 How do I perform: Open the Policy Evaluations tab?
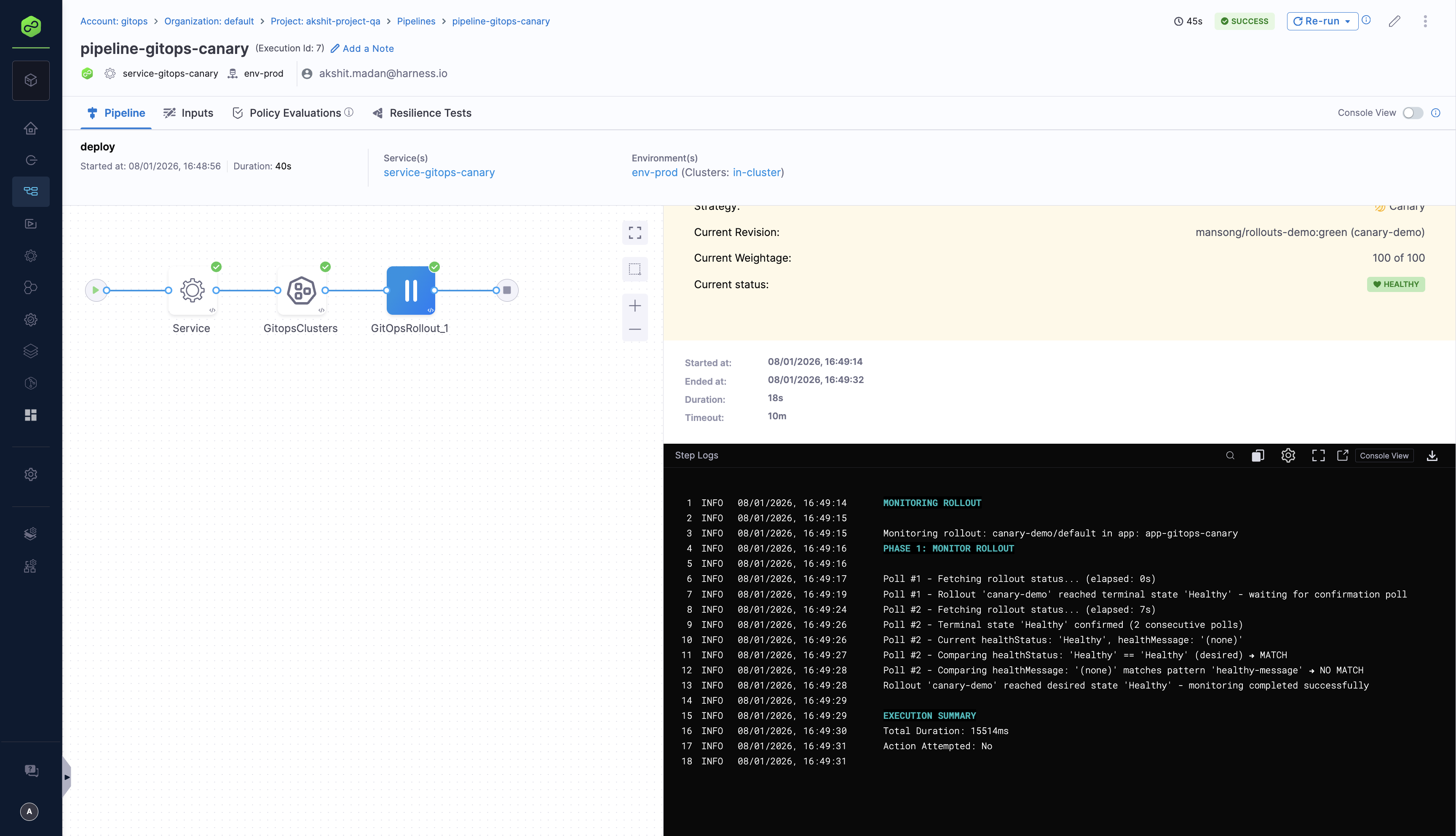(294, 113)
